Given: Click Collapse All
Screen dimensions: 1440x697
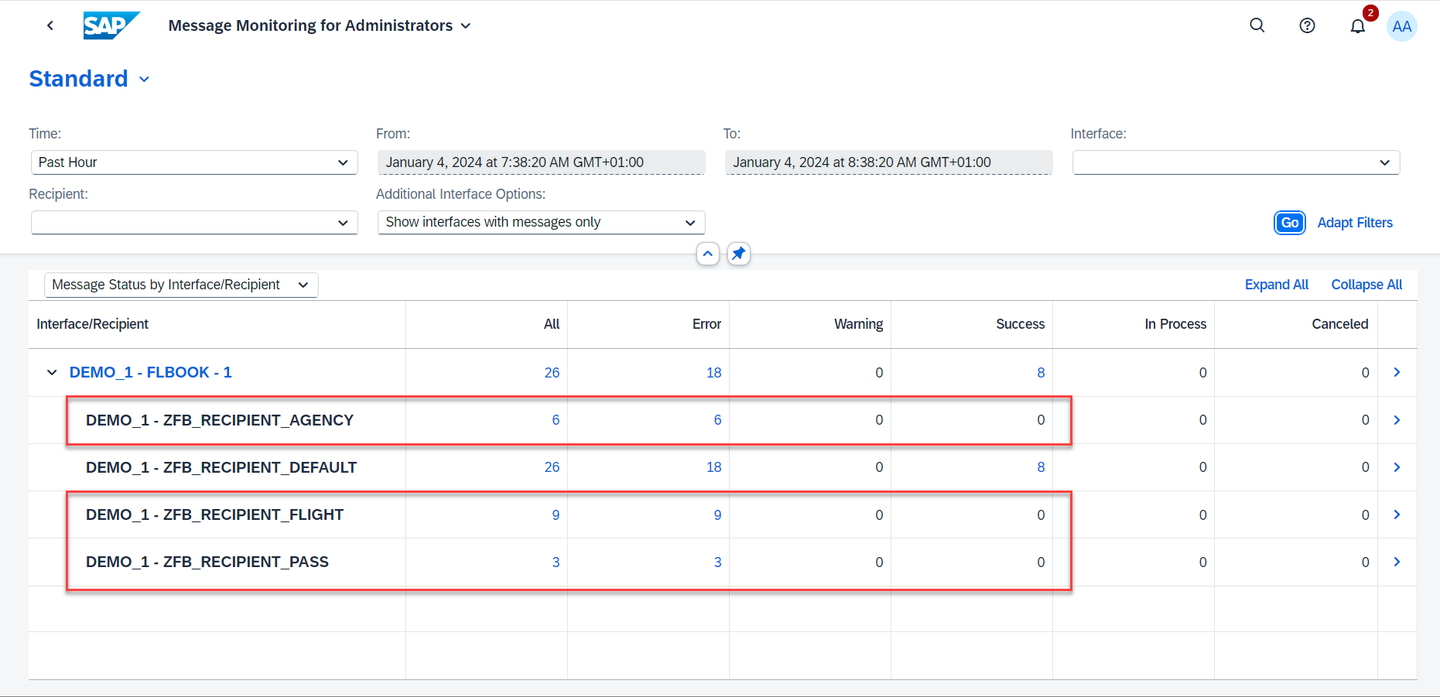Looking at the screenshot, I should click(x=1366, y=285).
